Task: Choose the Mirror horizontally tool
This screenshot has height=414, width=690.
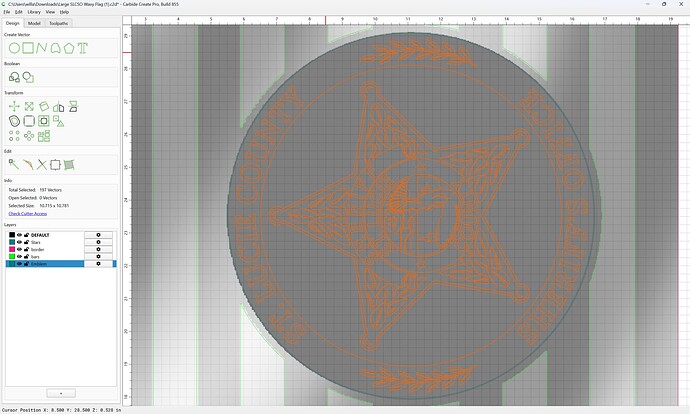Action: [x=58, y=106]
